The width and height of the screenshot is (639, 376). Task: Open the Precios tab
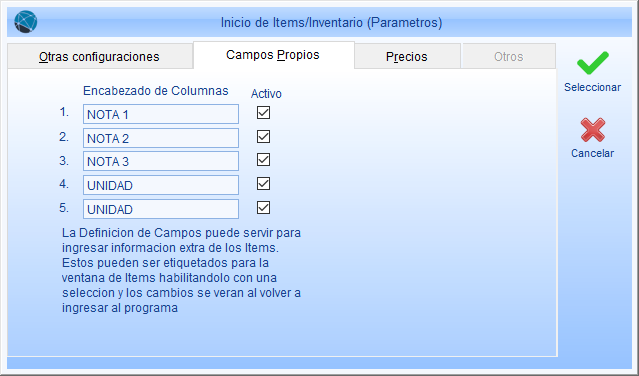(407, 56)
